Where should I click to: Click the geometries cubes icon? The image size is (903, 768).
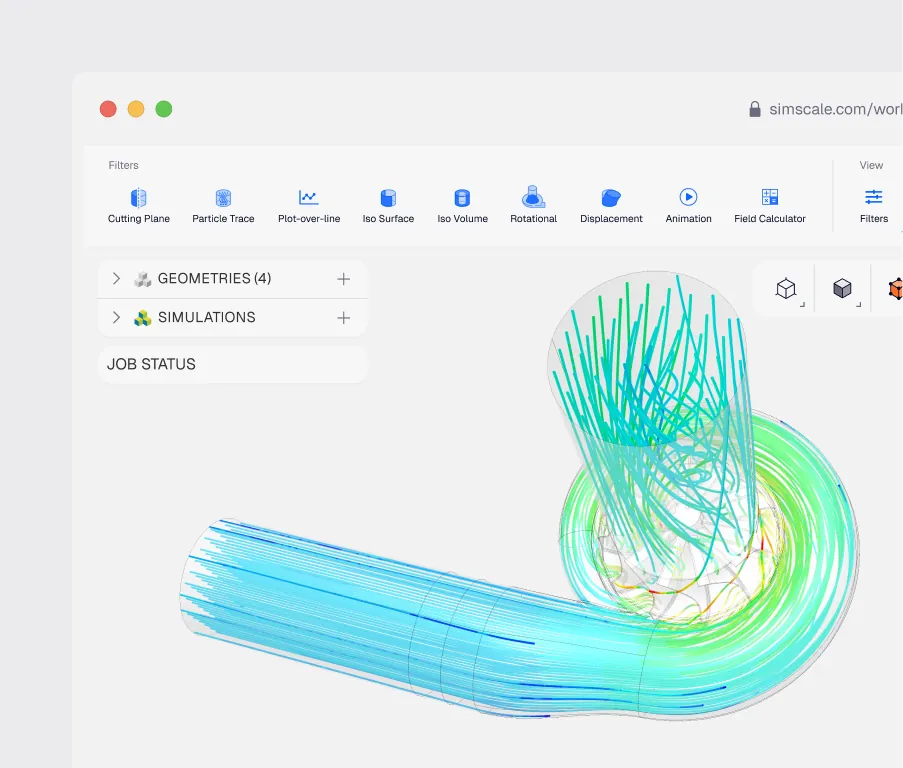point(142,279)
